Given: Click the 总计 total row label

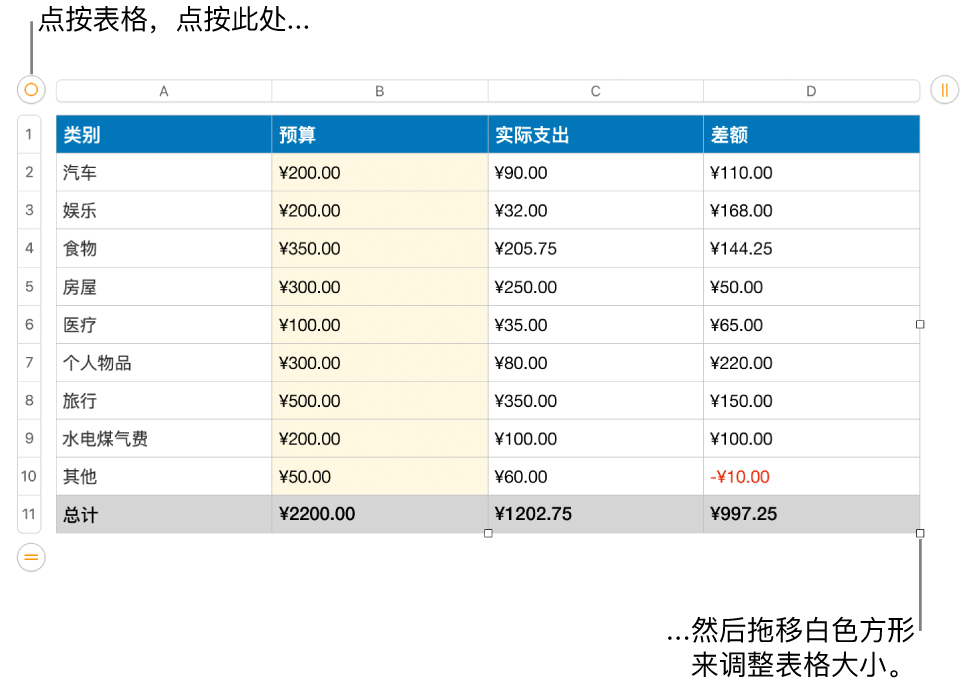Looking at the screenshot, I should tap(163, 514).
